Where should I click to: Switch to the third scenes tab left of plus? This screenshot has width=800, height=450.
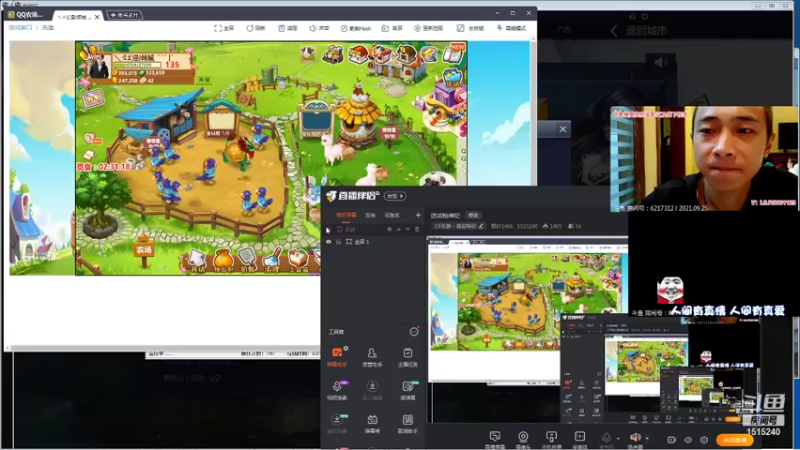click(392, 215)
